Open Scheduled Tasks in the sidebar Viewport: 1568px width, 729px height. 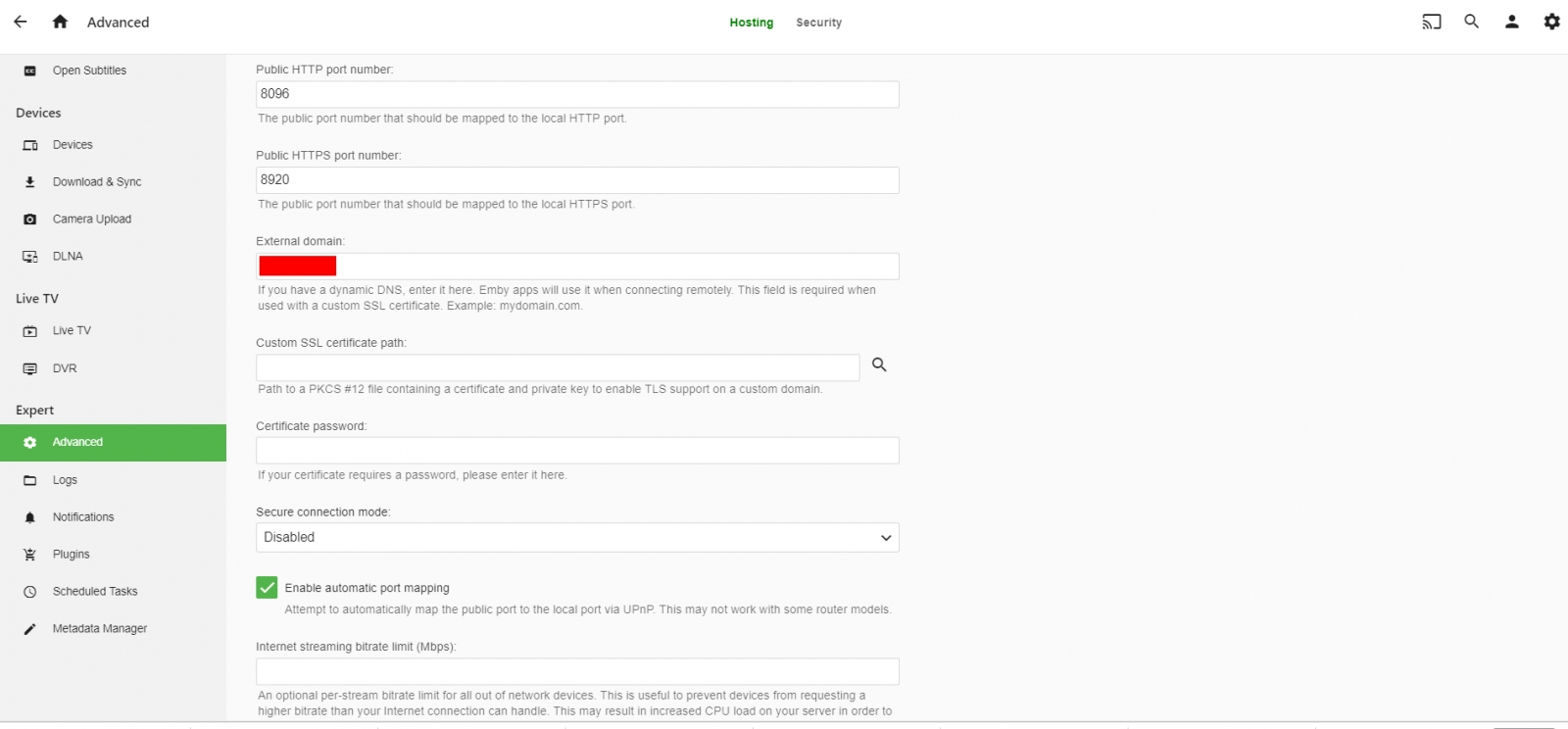94,592
